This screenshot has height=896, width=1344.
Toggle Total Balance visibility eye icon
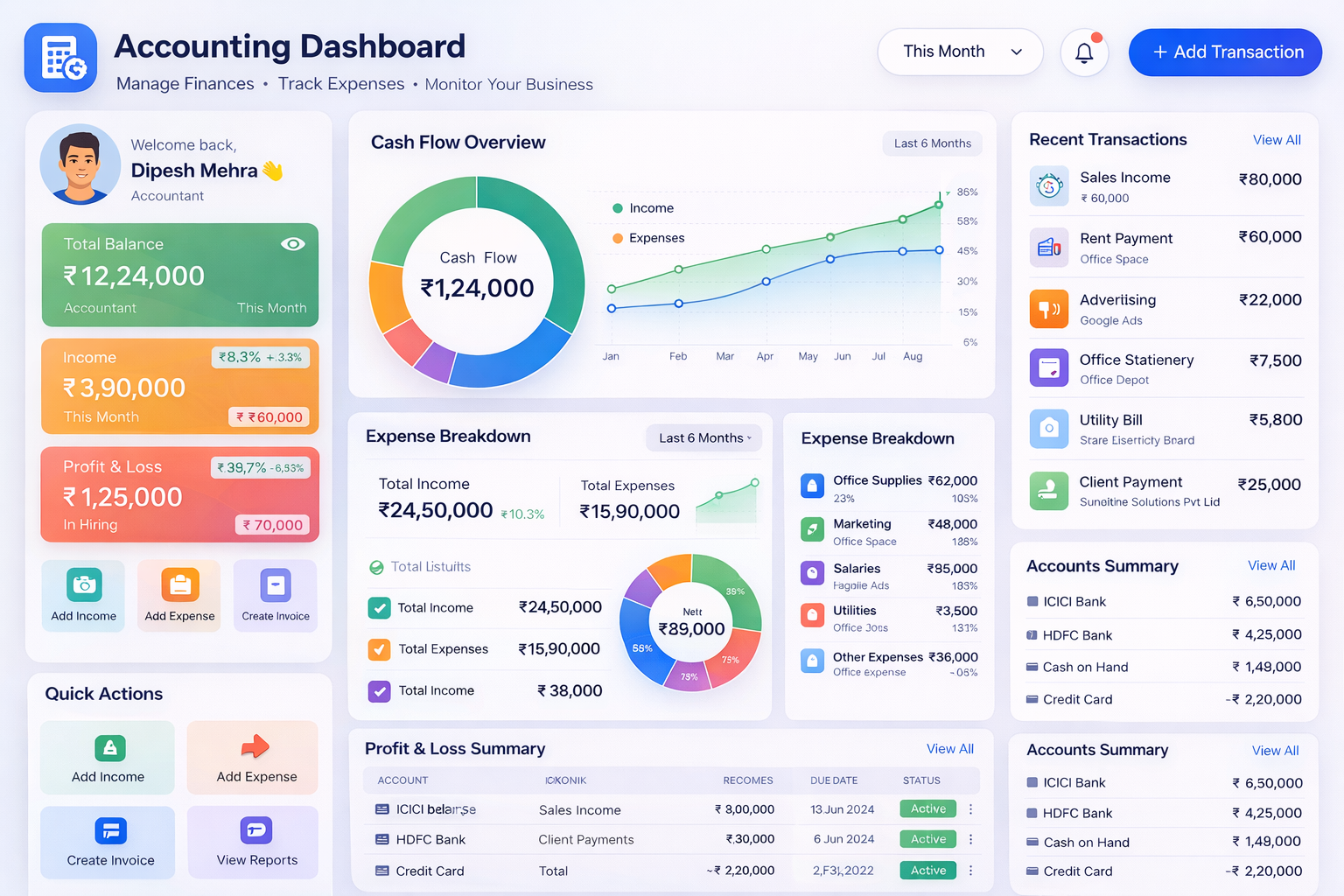click(x=292, y=244)
